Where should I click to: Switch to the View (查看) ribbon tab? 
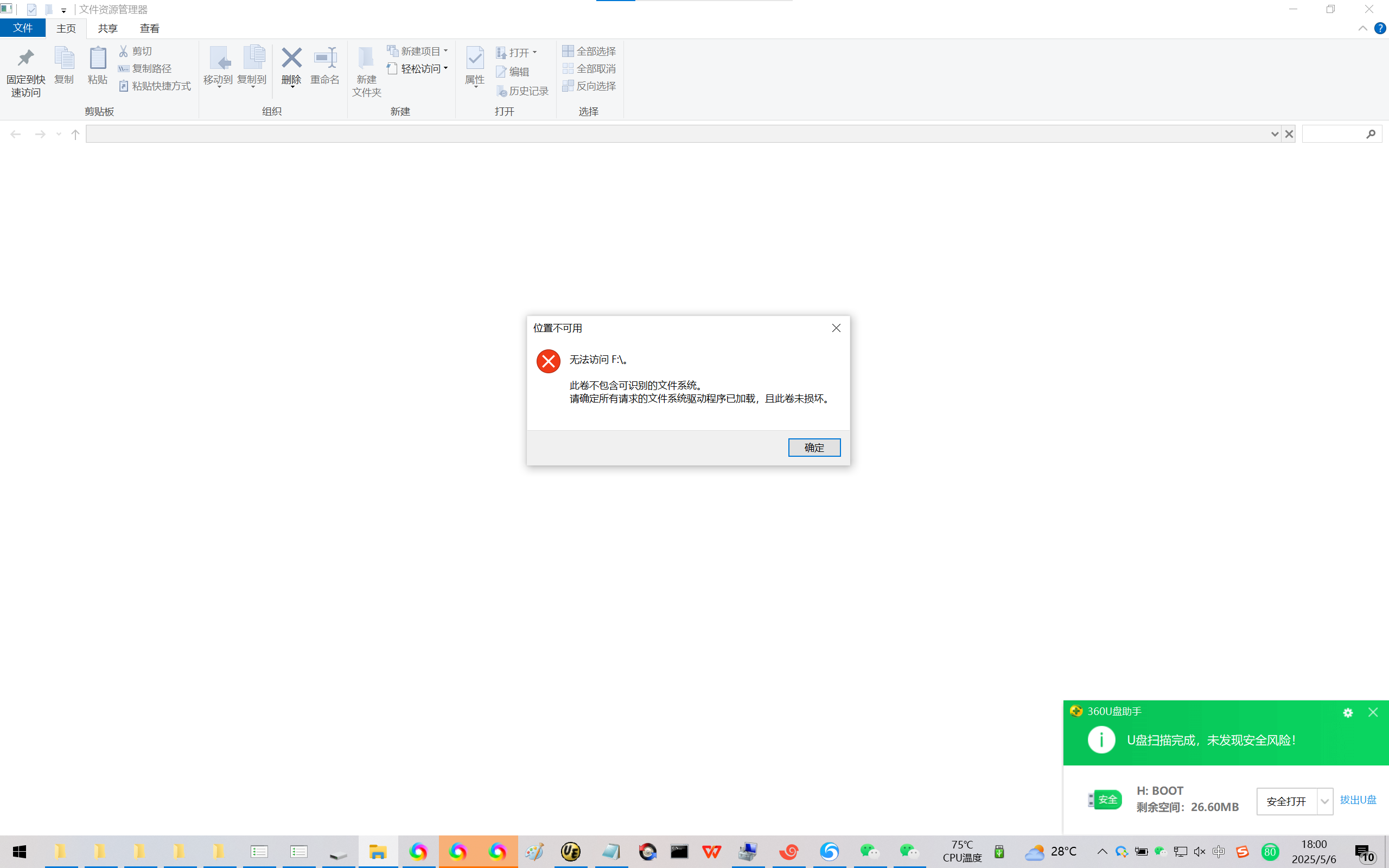point(149,28)
